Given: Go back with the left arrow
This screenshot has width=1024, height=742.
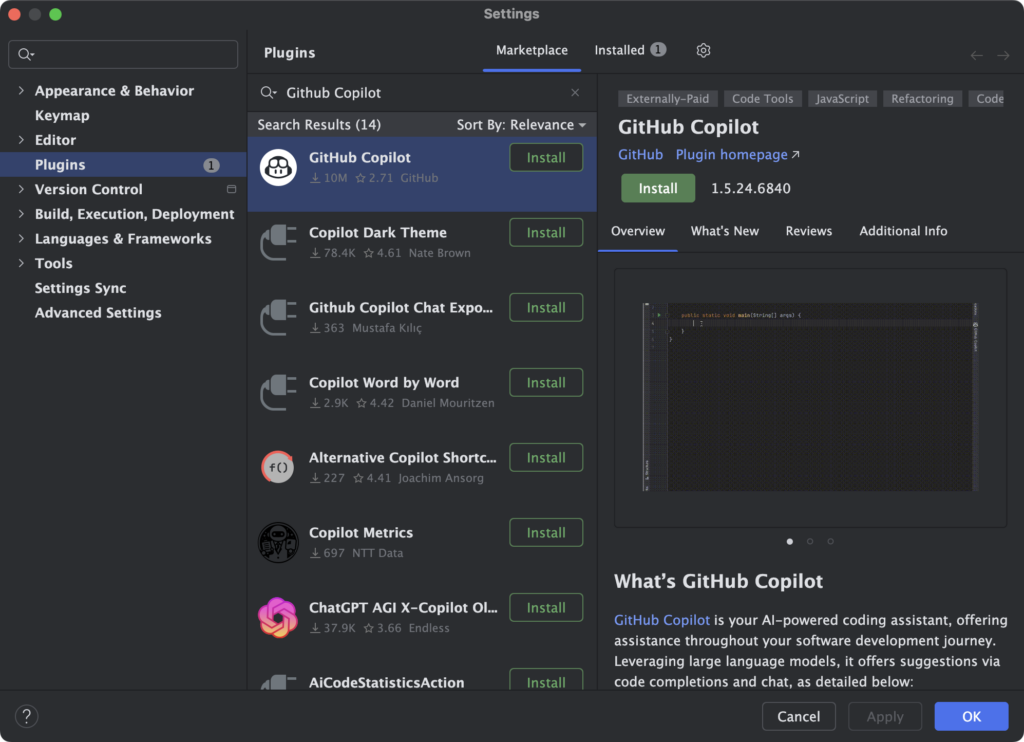Looking at the screenshot, I should coord(976,56).
